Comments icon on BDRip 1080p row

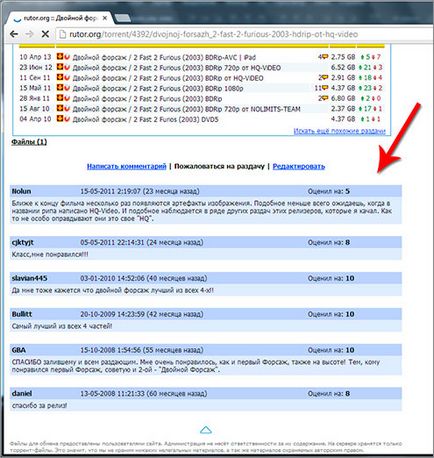[325, 88]
